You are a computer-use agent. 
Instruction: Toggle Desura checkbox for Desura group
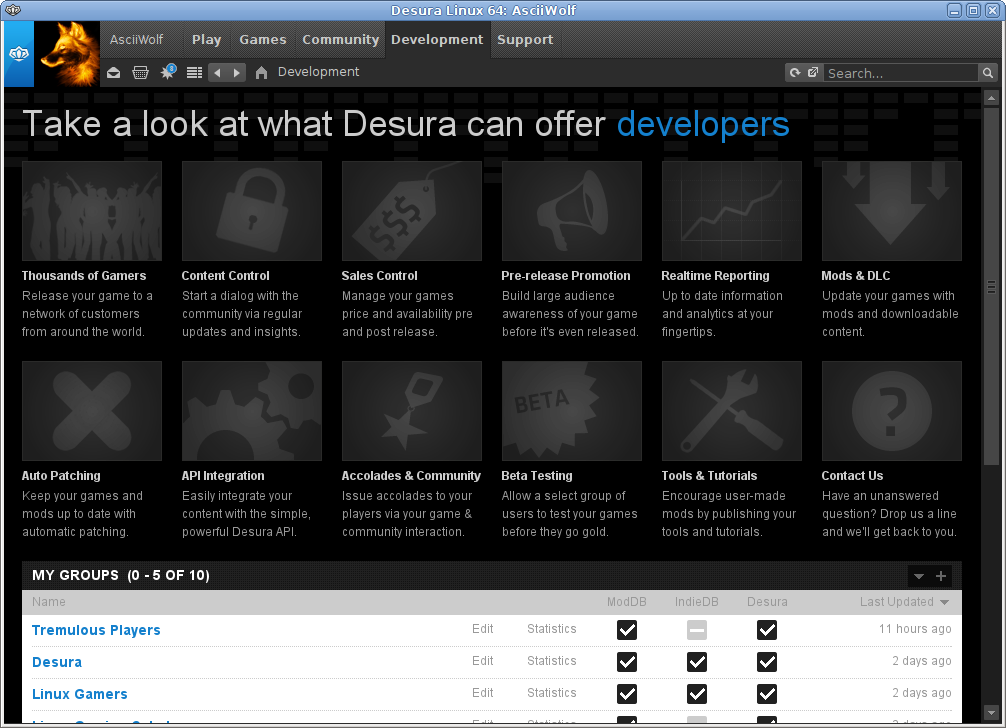767,662
